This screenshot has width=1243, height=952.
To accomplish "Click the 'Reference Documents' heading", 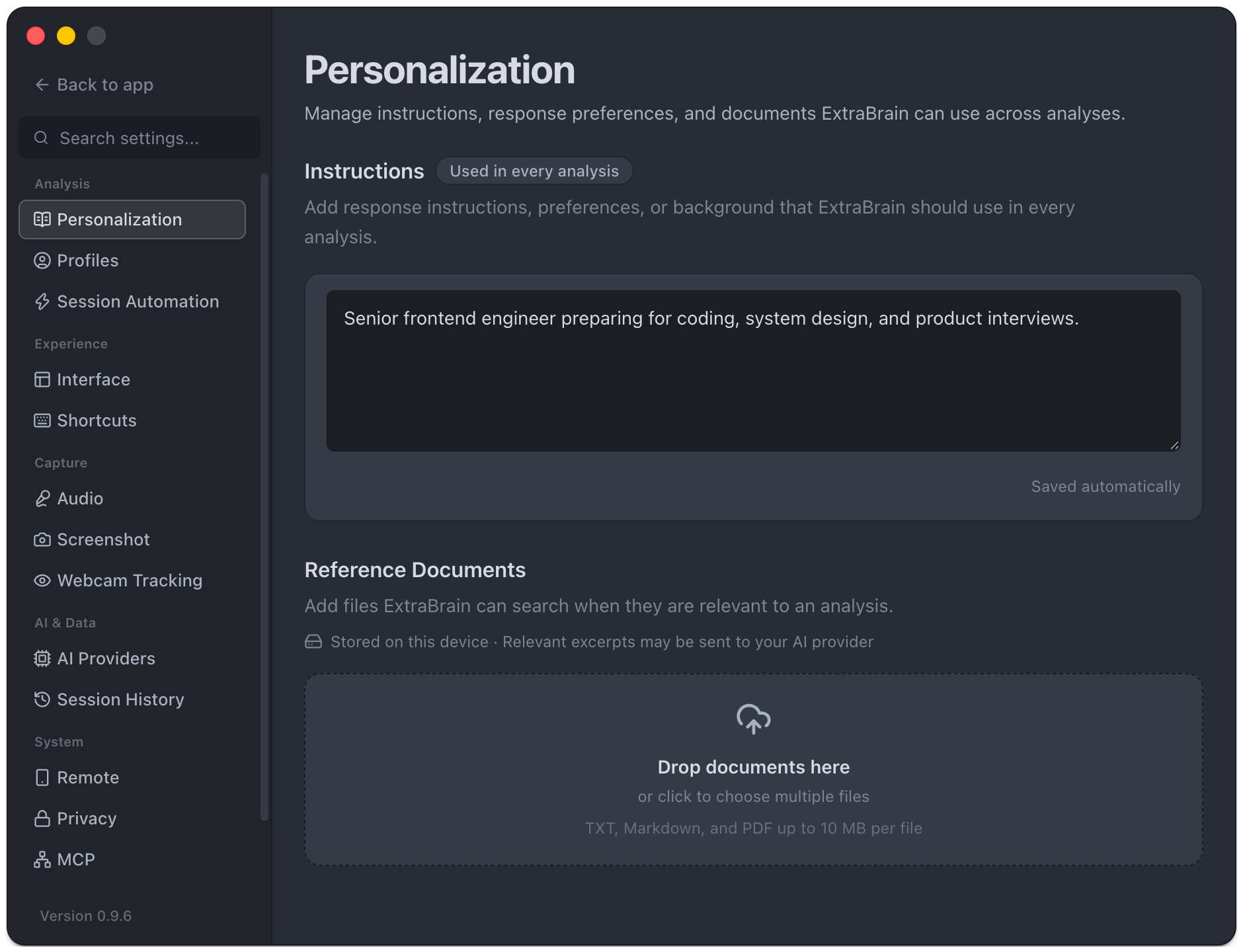I will [415, 570].
